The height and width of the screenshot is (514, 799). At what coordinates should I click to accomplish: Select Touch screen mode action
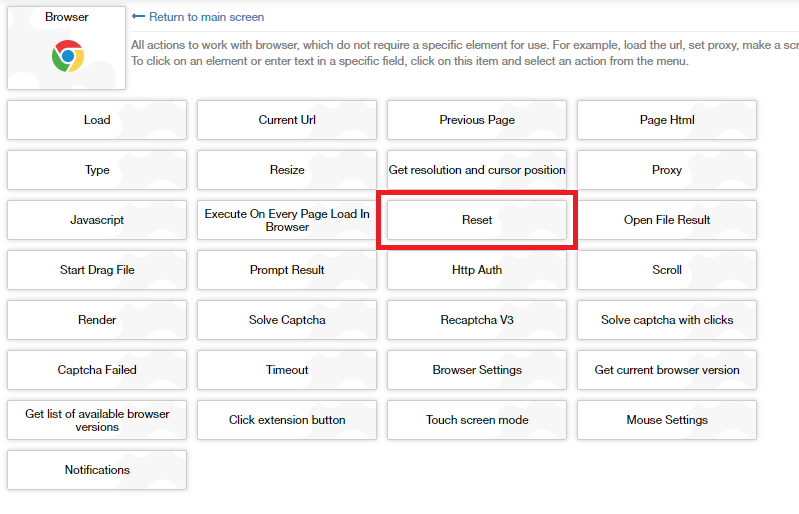[x=477, y=420]
